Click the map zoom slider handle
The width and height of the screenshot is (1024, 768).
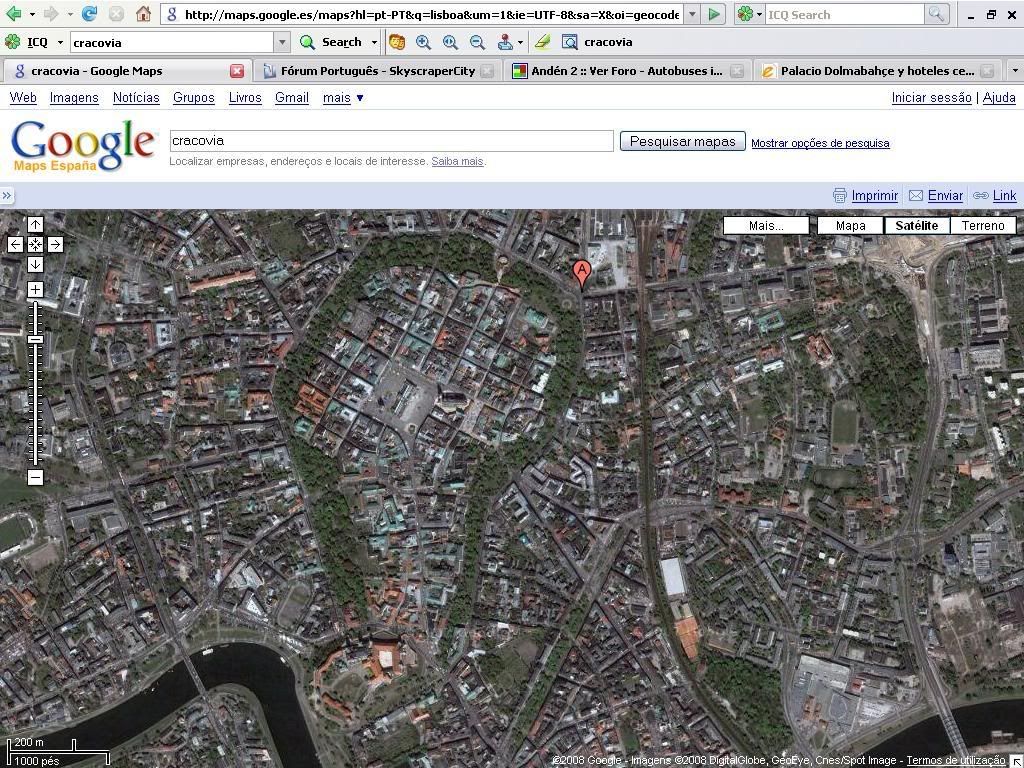35,340
